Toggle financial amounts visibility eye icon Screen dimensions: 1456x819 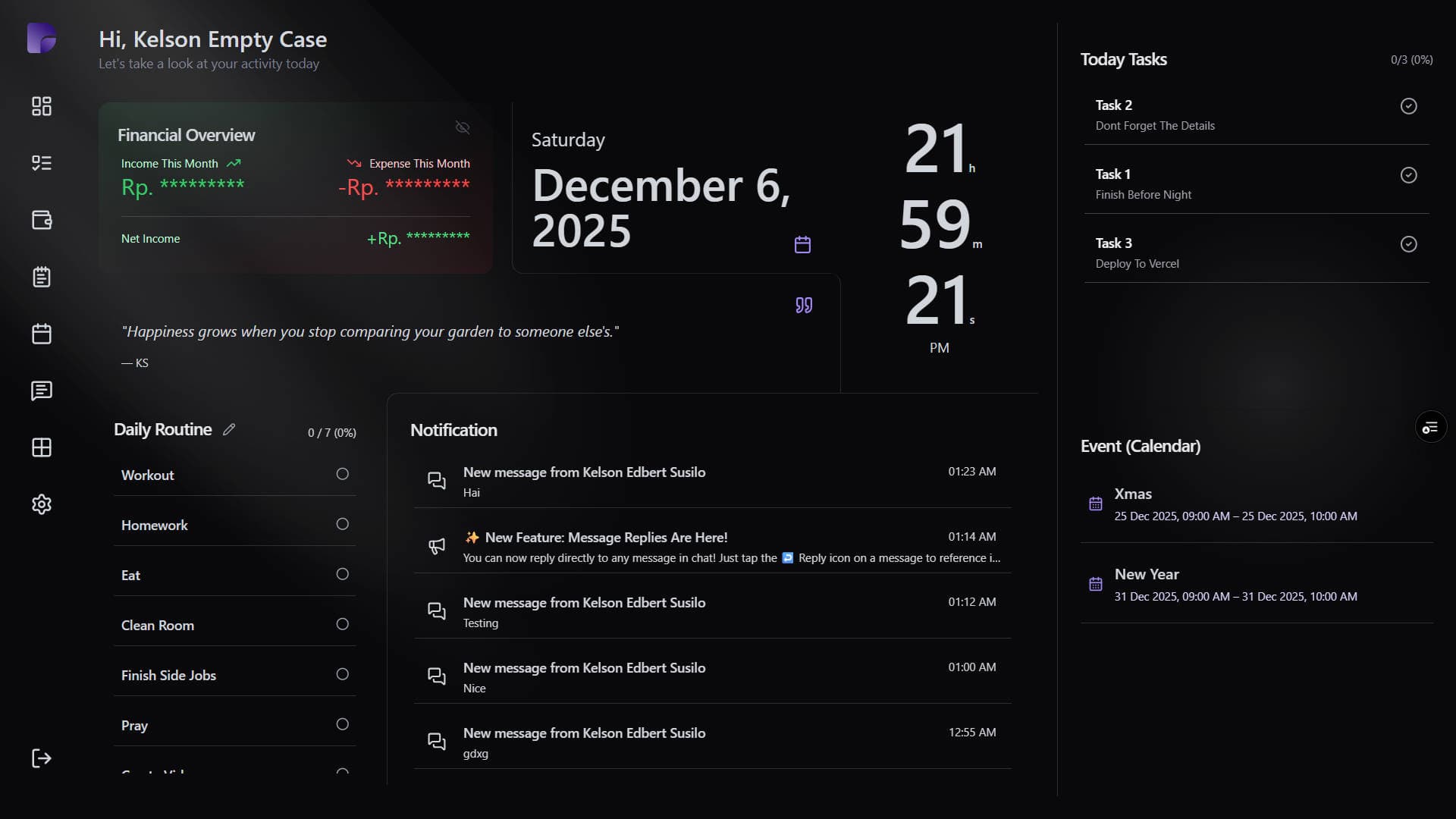[463, 127]
